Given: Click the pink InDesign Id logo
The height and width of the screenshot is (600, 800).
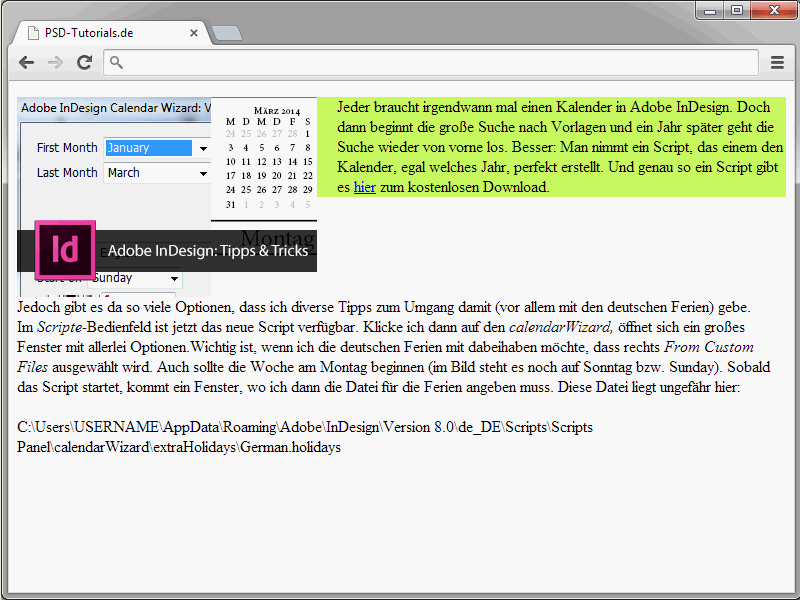Looking at the screenshot, I should pos(65,250).
